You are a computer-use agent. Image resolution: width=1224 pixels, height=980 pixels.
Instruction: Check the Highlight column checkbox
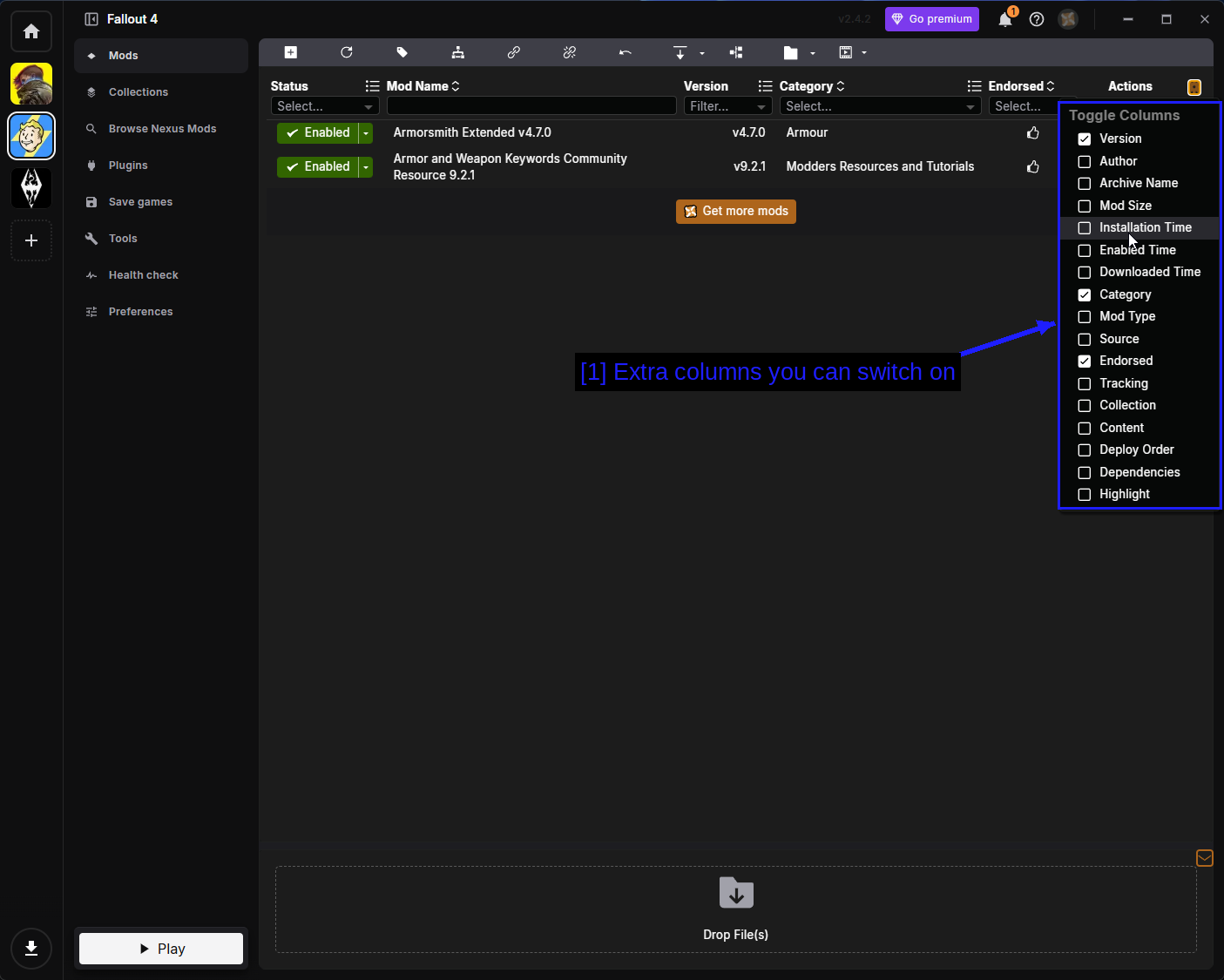[1085, 494]
